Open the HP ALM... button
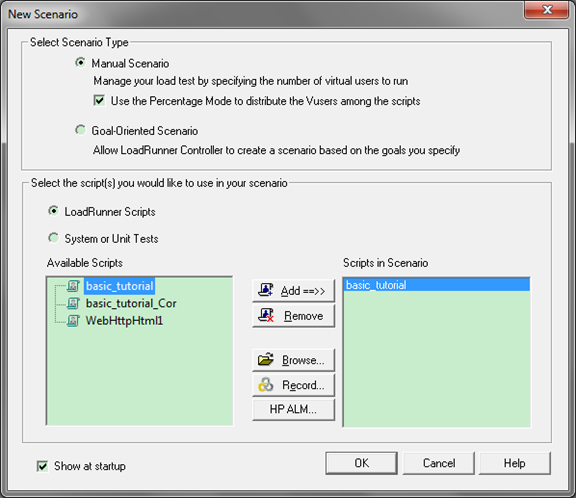This screenshot has width=576, height=498. (294, 409)
